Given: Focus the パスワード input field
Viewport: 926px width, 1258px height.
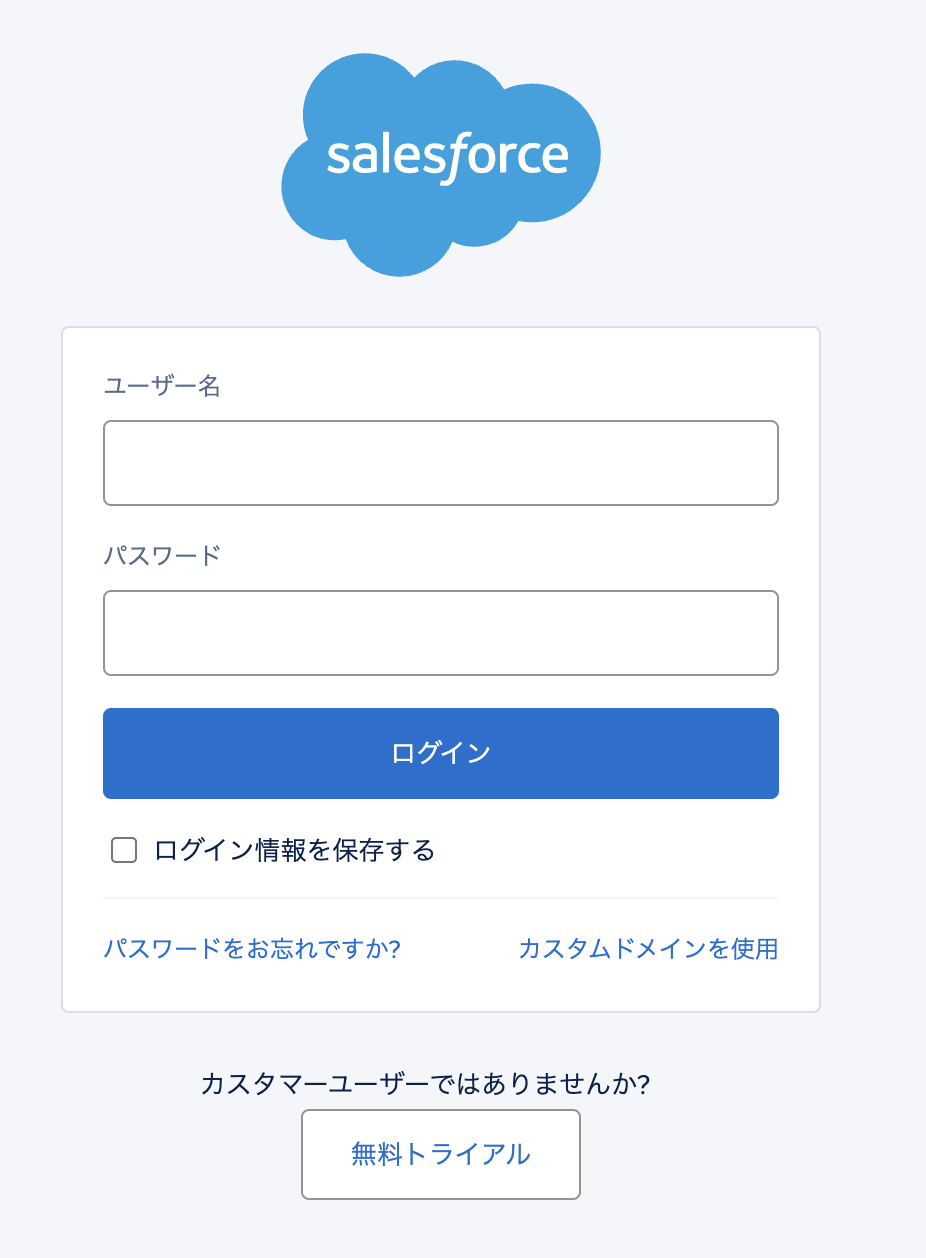Looking at the screenshot, I should (x=440, y=633).
